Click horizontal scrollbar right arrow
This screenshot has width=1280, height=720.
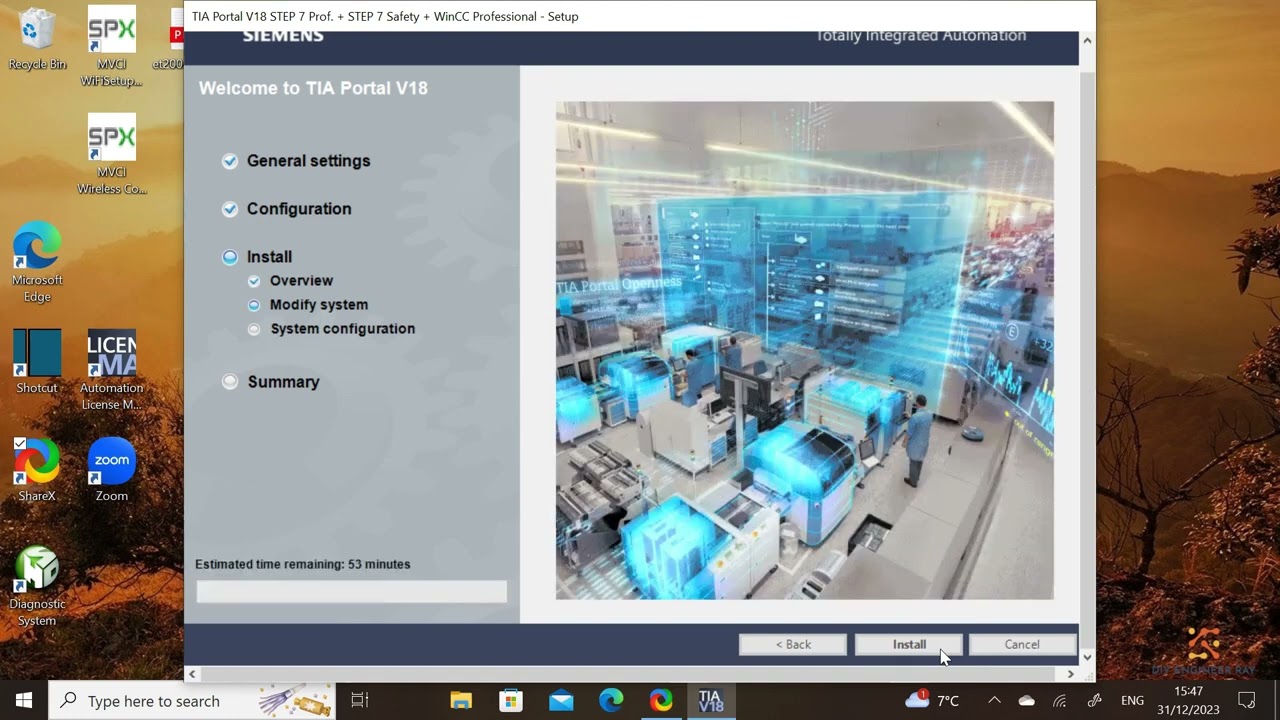coord(1070,674)
